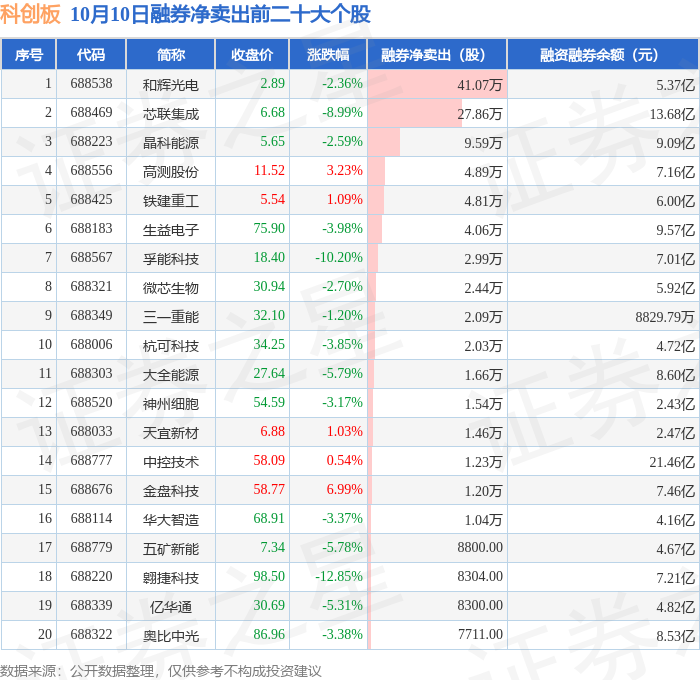Select stock name 金盘科技
The image size is (700, 680).
pos(171,491)
